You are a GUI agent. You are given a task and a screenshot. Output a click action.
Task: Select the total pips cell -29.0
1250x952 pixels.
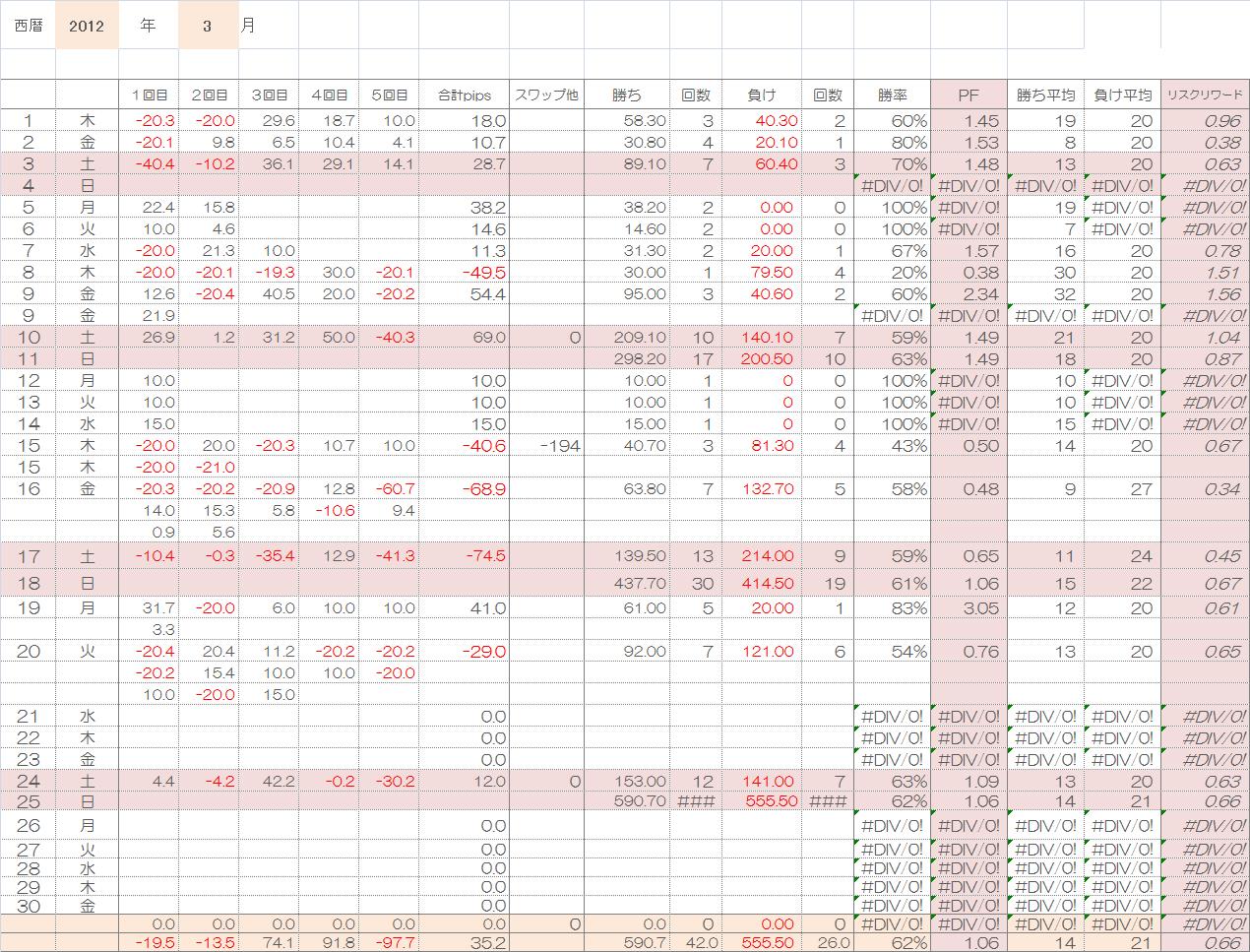tap(465, 651)
